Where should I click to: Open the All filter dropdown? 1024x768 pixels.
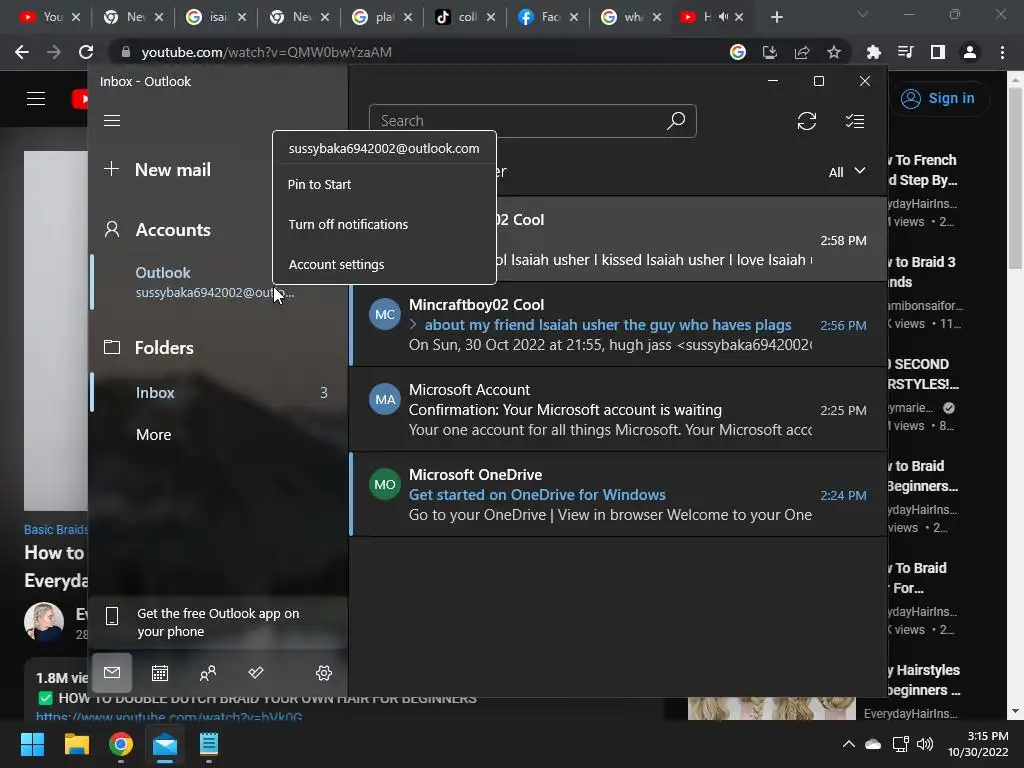(847, 172)
